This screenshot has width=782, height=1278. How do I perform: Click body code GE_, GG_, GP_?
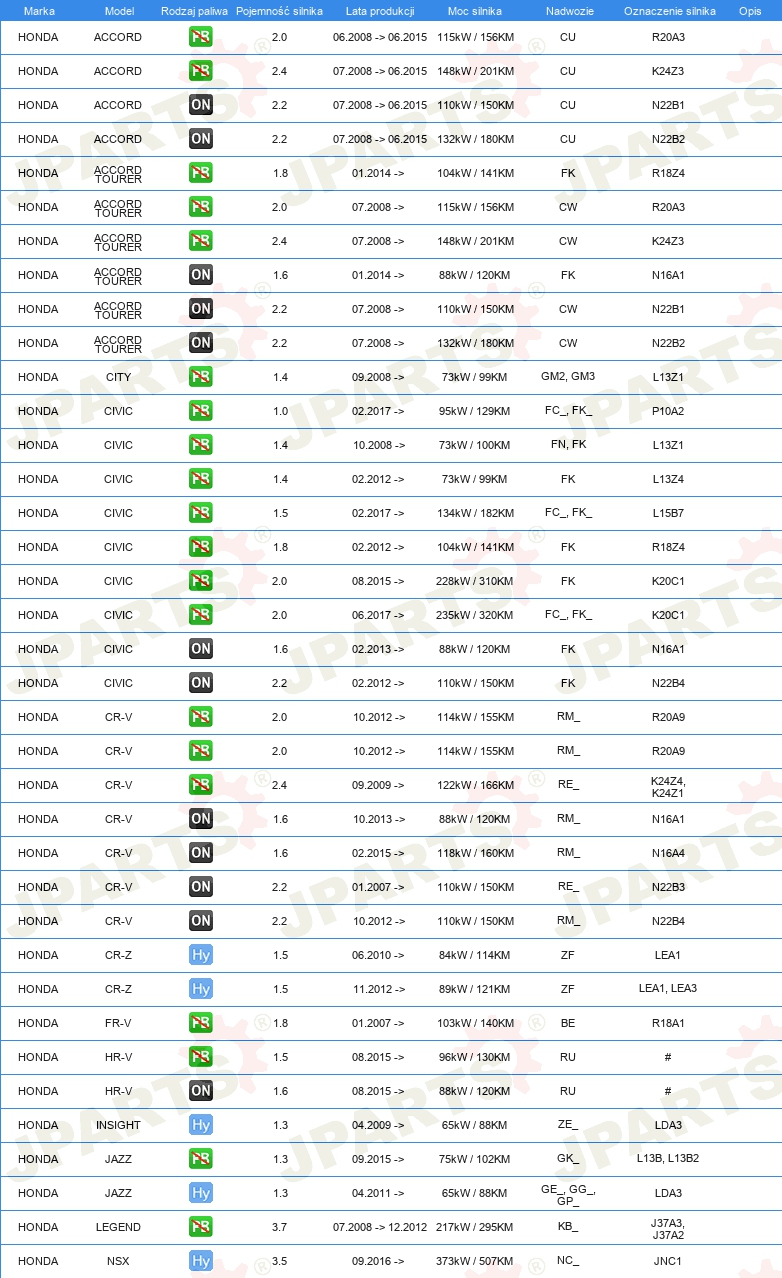click(568, 1194)
